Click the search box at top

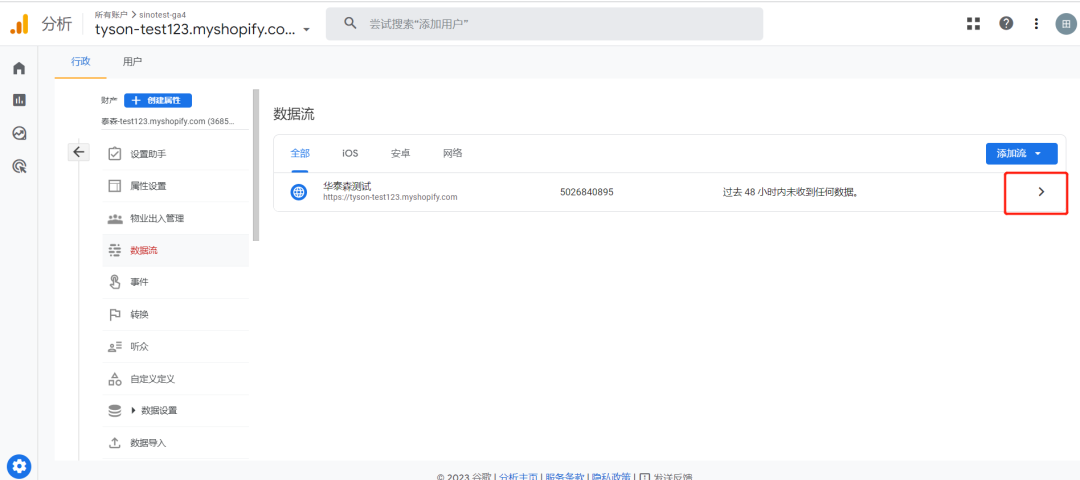click(546, 24)
